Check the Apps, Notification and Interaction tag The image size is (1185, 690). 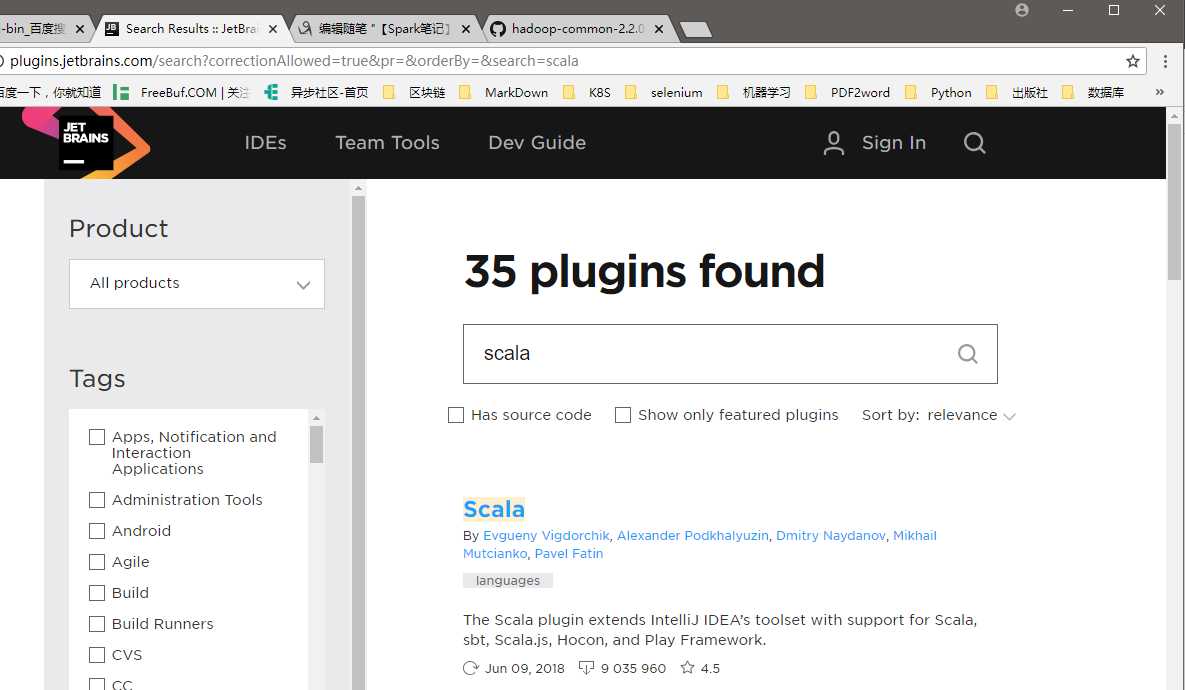pyautogui.click(x=97, y=437)
